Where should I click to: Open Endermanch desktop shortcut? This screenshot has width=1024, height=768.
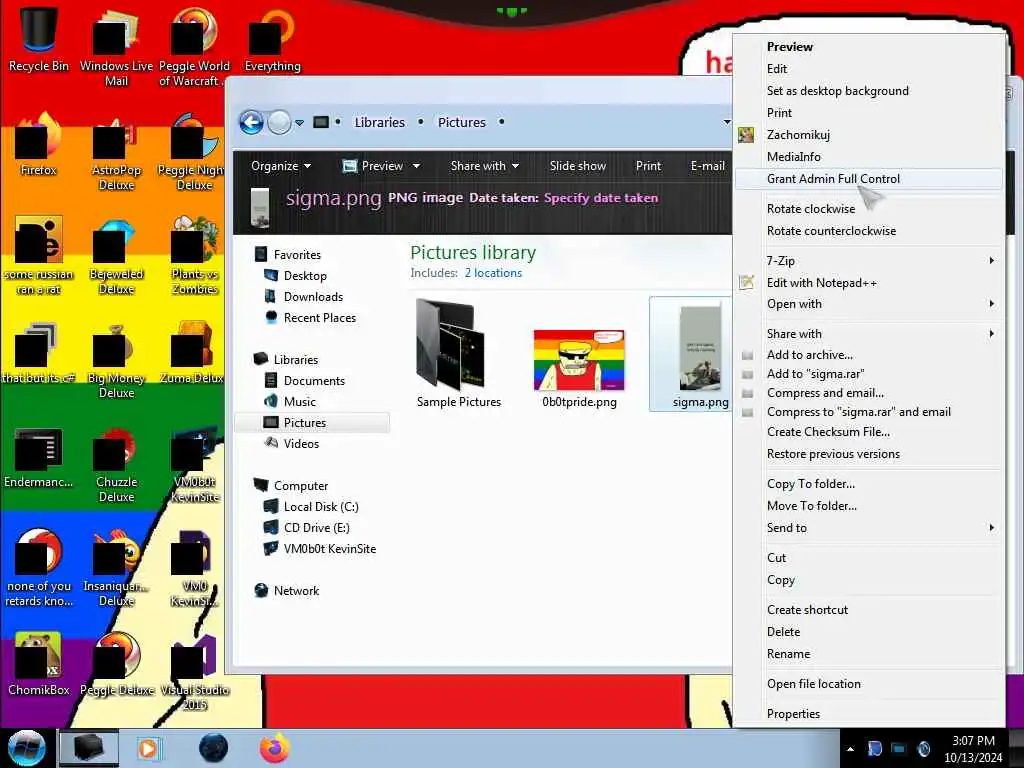tap(39, 458)
